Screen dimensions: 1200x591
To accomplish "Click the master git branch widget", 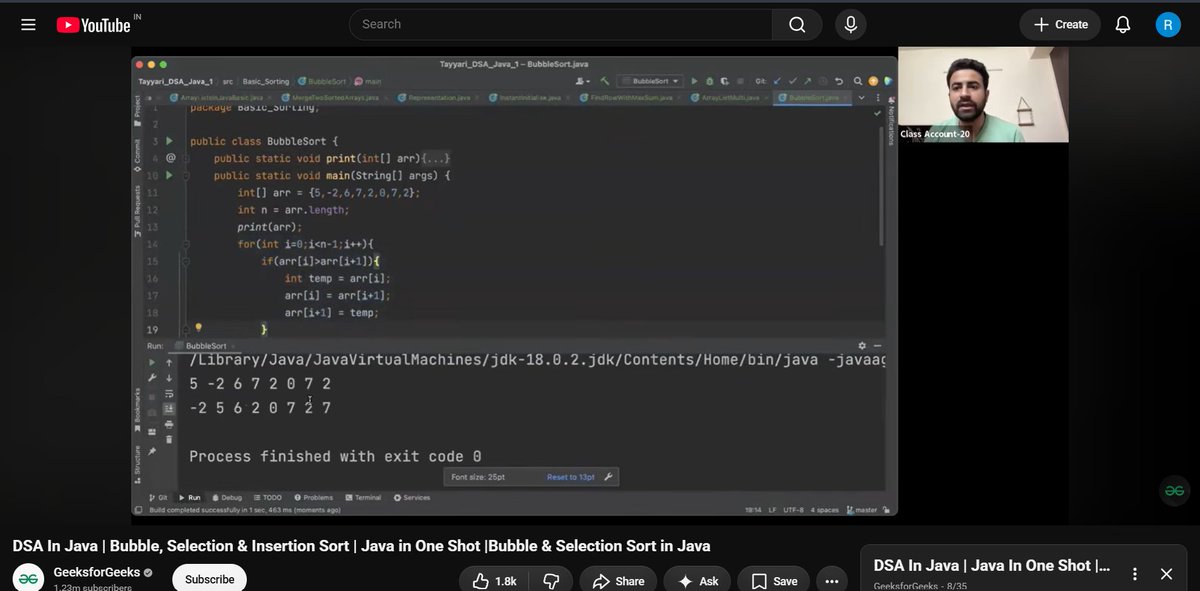I will click(x=862, y=510).
